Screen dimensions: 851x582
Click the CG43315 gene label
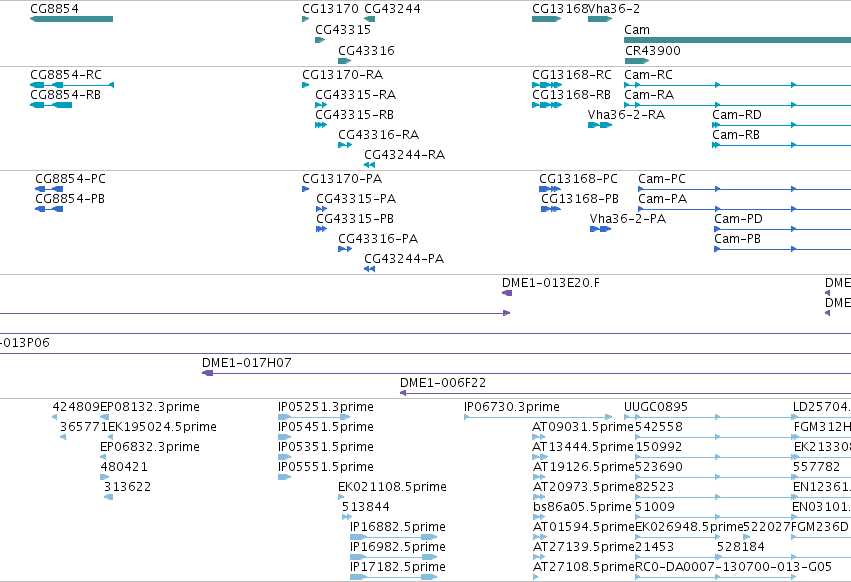[x=343, y=29]
